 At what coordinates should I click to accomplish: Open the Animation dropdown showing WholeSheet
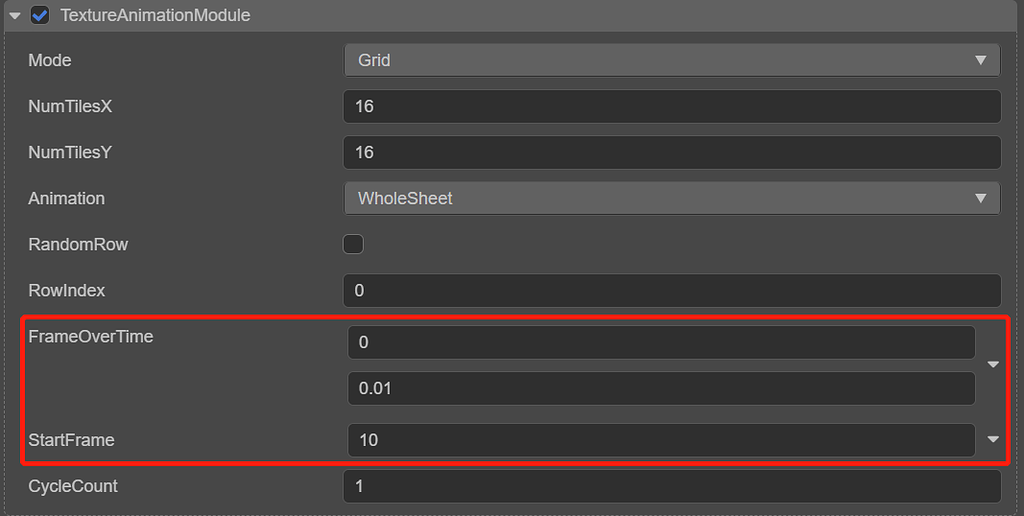click(672, 198)
